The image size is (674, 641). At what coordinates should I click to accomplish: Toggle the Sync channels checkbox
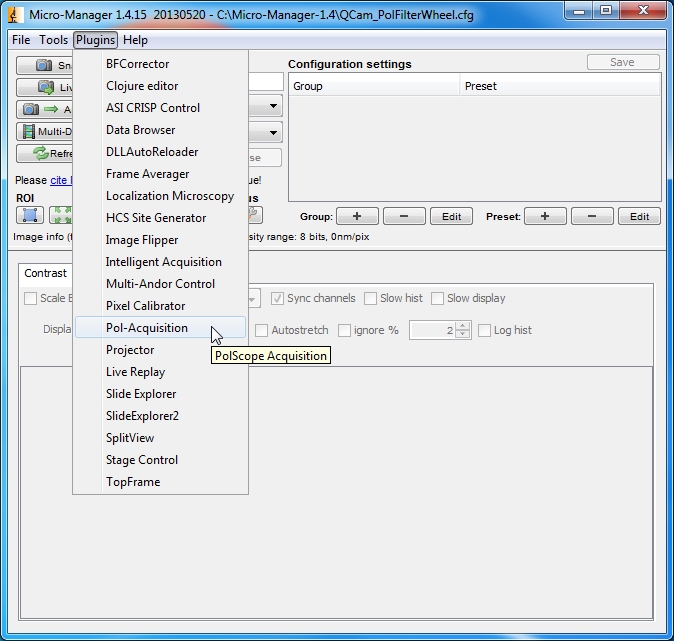[279, 298]
